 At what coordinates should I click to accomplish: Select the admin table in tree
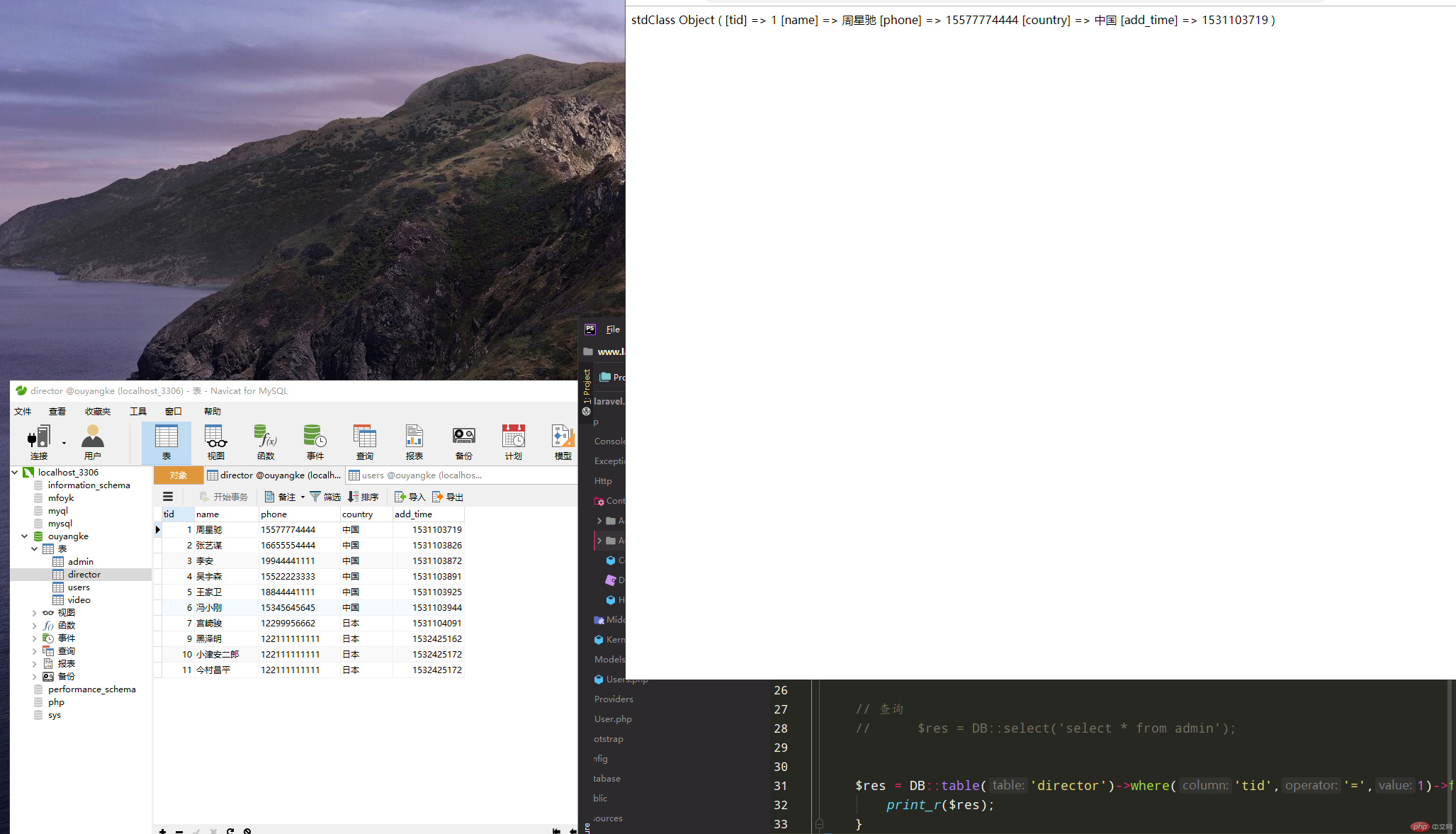[x=81, y=561]
